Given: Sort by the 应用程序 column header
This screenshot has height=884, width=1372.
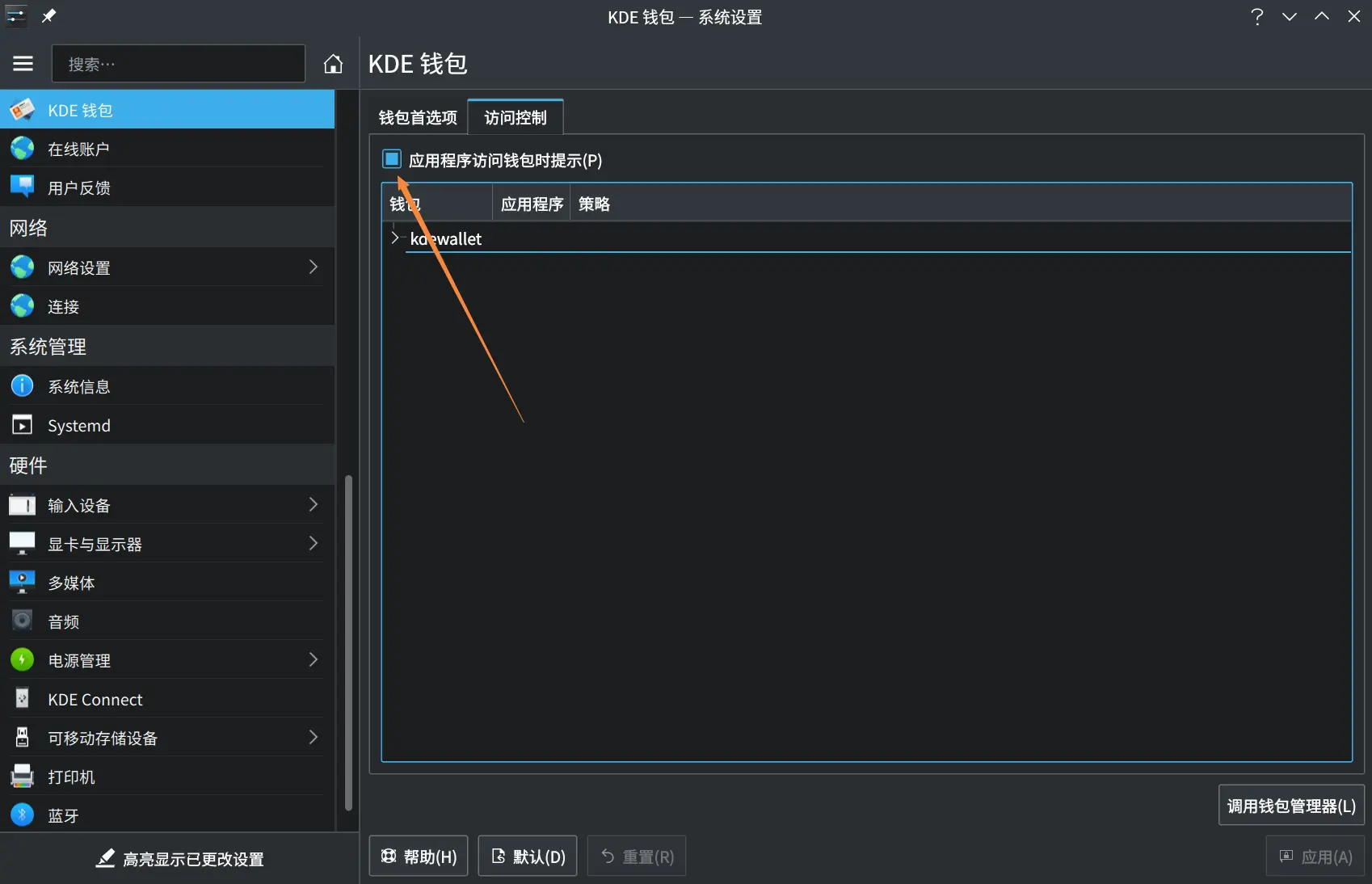Looking at the screenshot, I should (532, 204).
